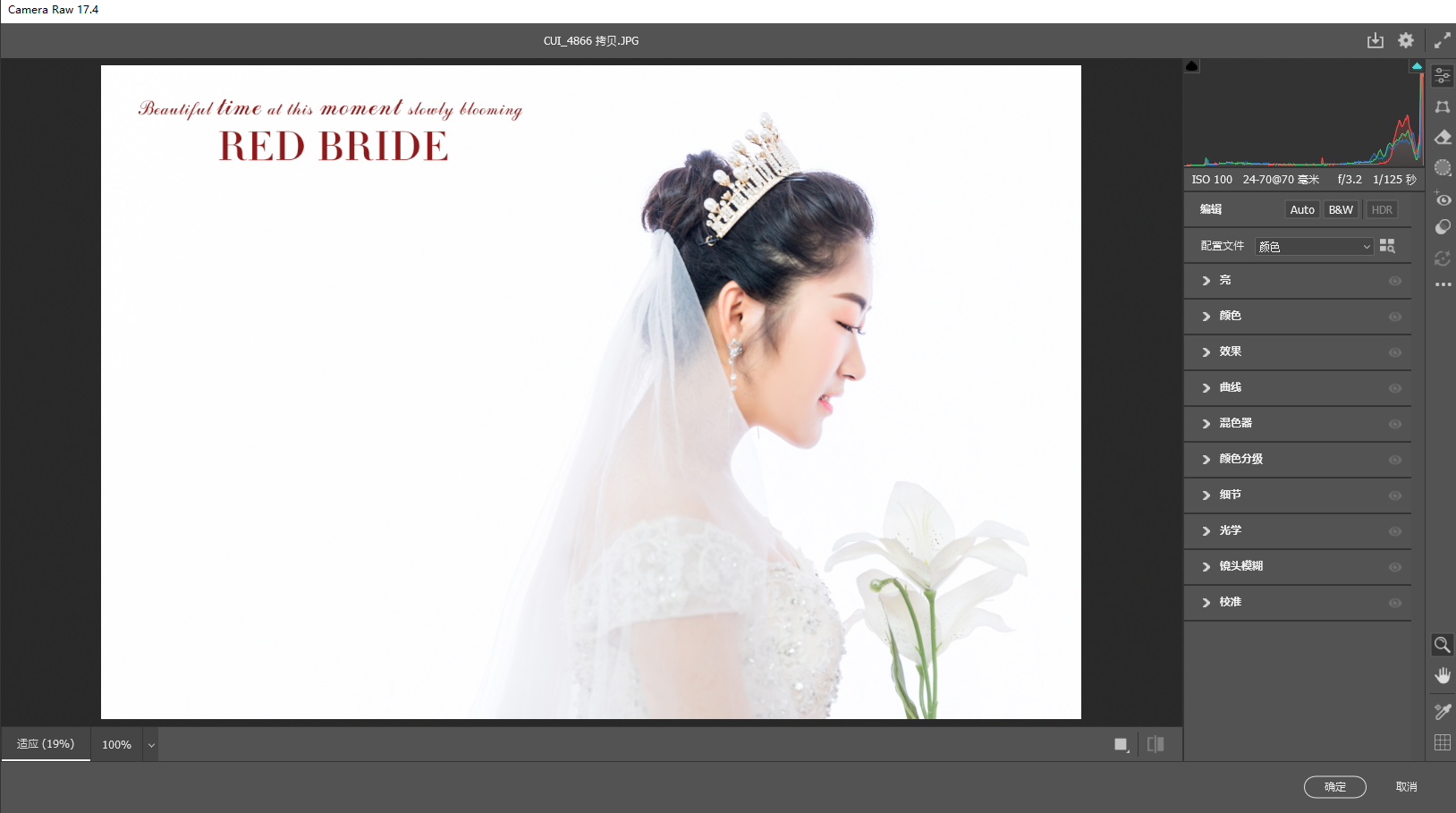1456x813 pixels.
Task: Select the 100% zoom tab
Action: pyautogui.click(x=116, y=744)
